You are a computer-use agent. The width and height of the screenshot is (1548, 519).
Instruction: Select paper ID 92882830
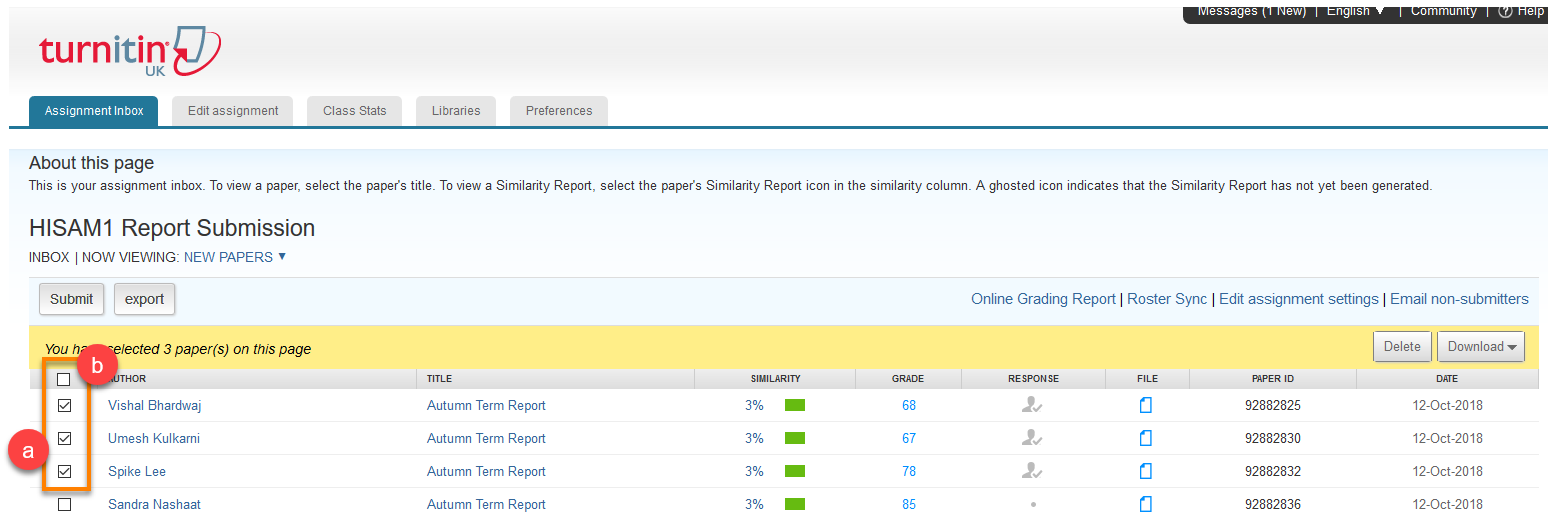pyautogui.click(x=1273, y=438)
